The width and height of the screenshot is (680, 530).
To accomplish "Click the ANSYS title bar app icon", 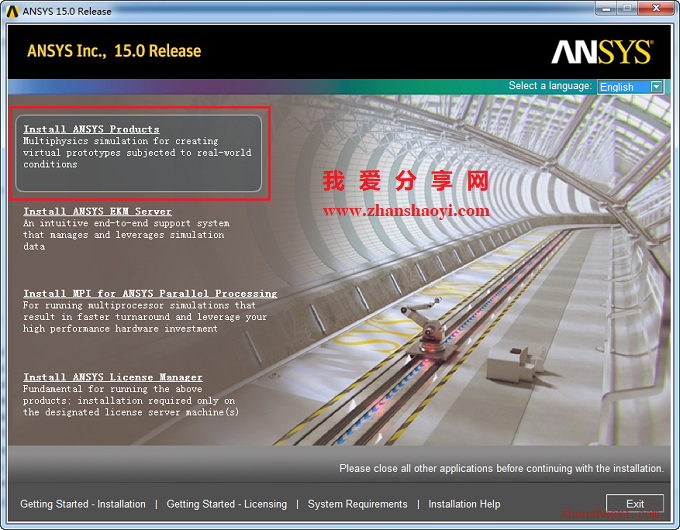I will click(x=13, y=11).
